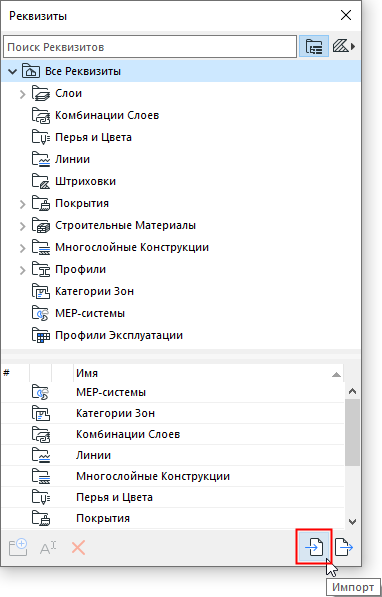Toggle the folder tree view button
Image resolution: width=382 pixels, height=597 pixels.
pos(314,47)
